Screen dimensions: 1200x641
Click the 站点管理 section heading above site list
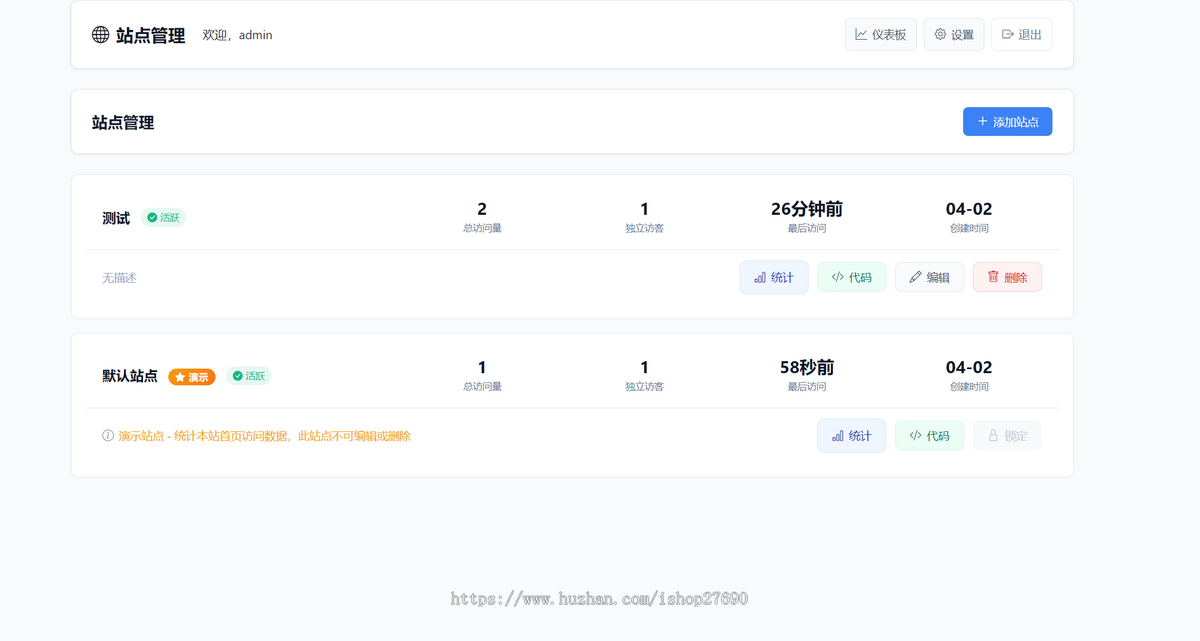(123, 123)
